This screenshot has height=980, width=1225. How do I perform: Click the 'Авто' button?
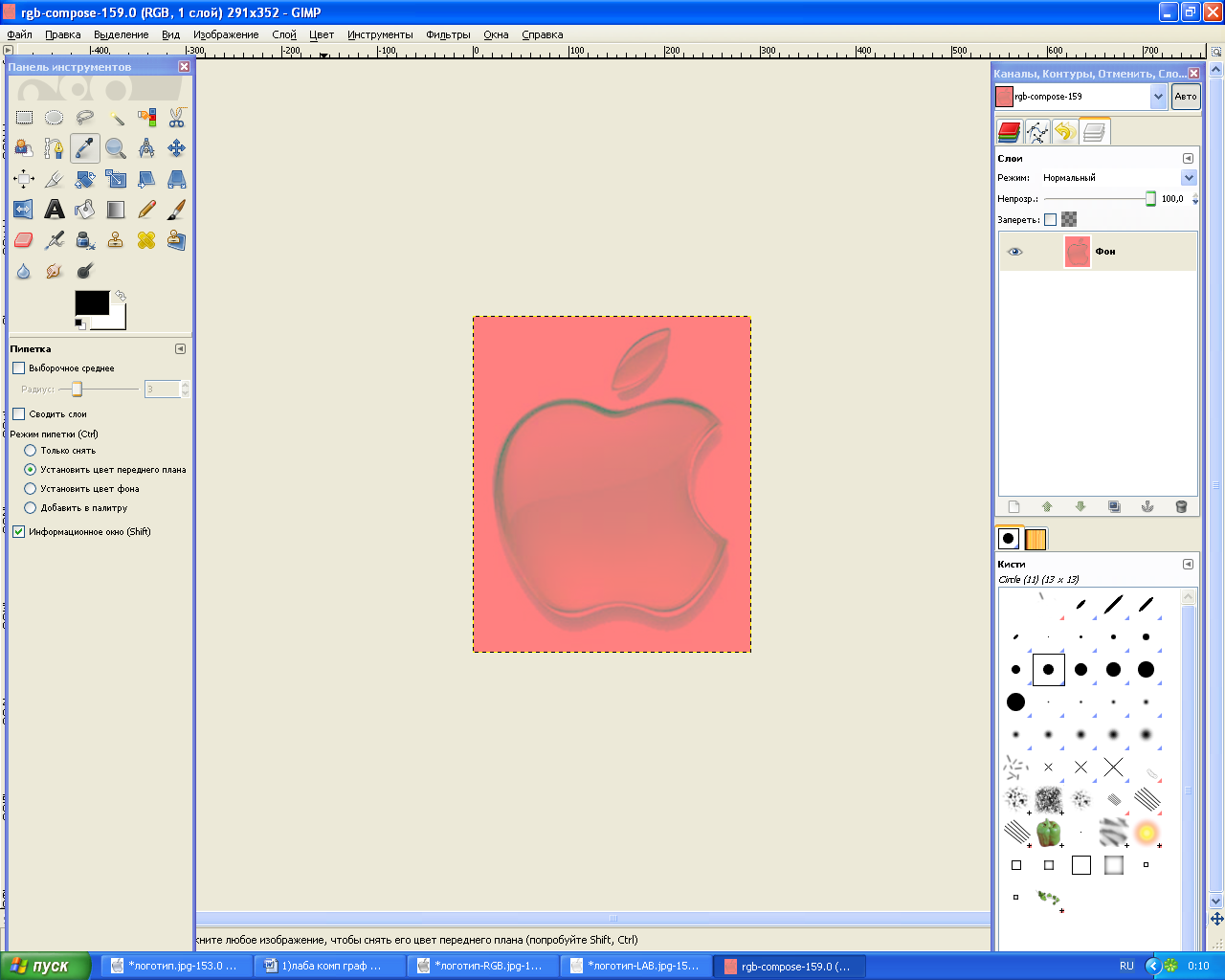click(1186, 96)
